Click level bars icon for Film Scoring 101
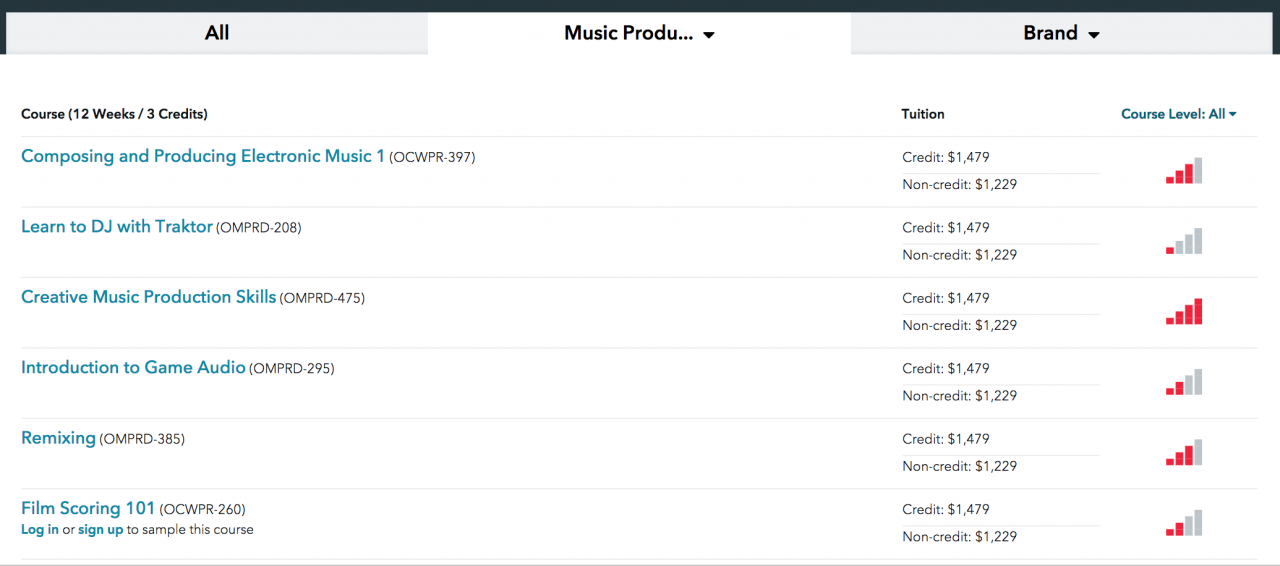 pyautogui.click(x=1184, y=524)
